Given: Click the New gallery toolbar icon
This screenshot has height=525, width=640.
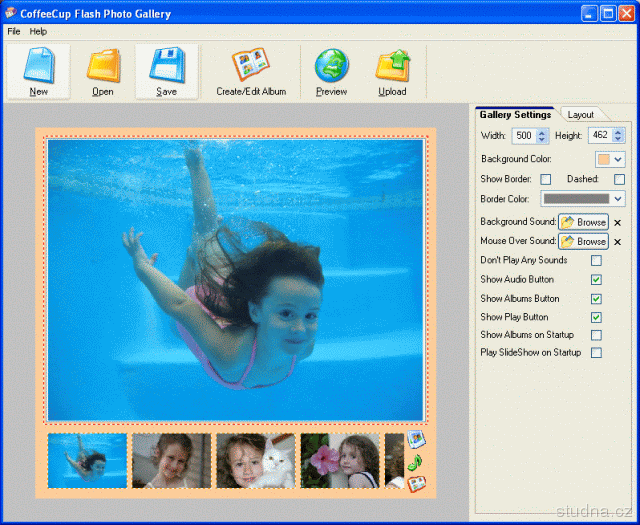Looking at the screenshot, I should pos(39,71).
